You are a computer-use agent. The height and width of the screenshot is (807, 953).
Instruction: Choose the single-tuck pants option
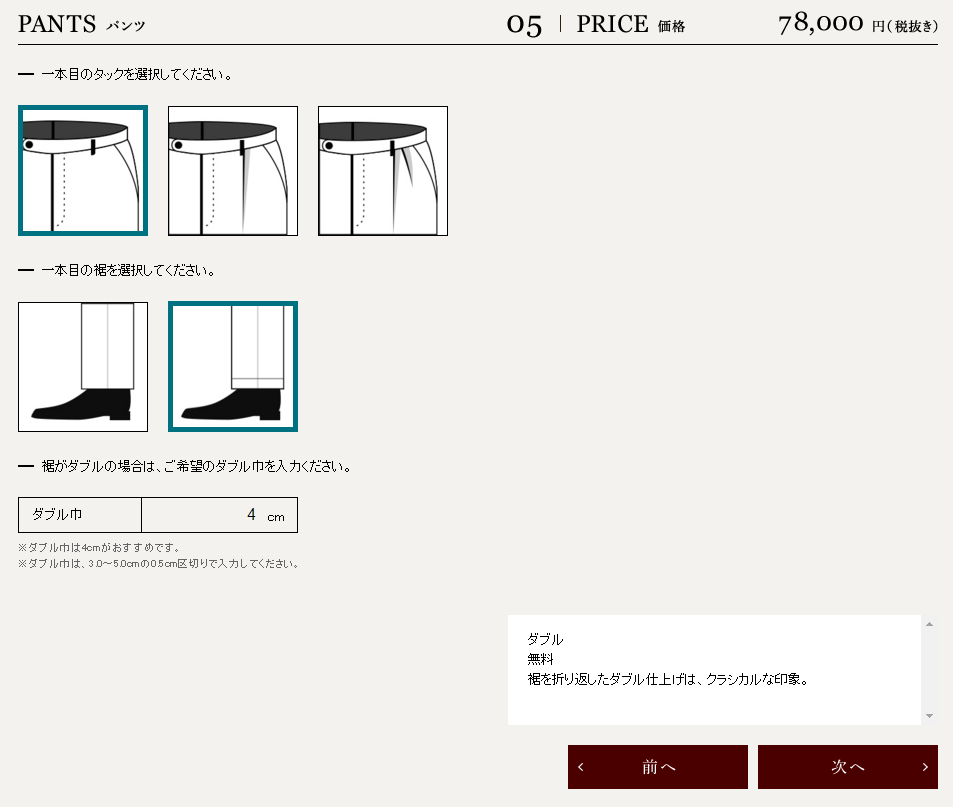233,171
